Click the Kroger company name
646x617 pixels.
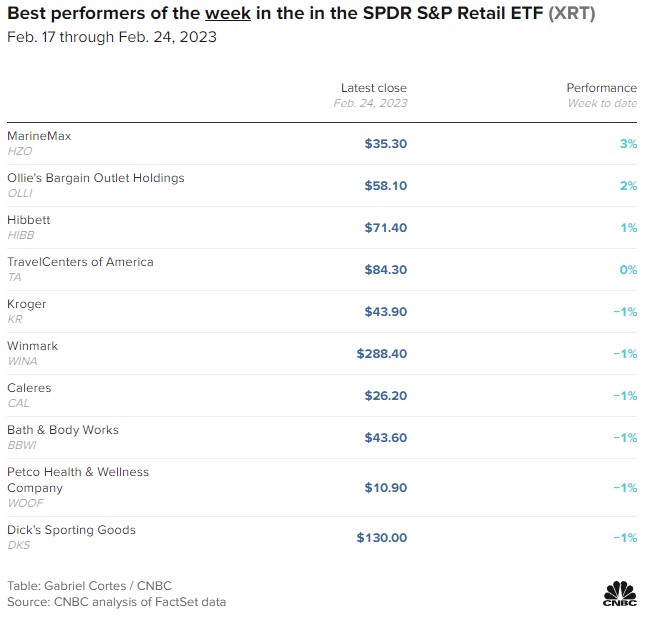(27, 304)
